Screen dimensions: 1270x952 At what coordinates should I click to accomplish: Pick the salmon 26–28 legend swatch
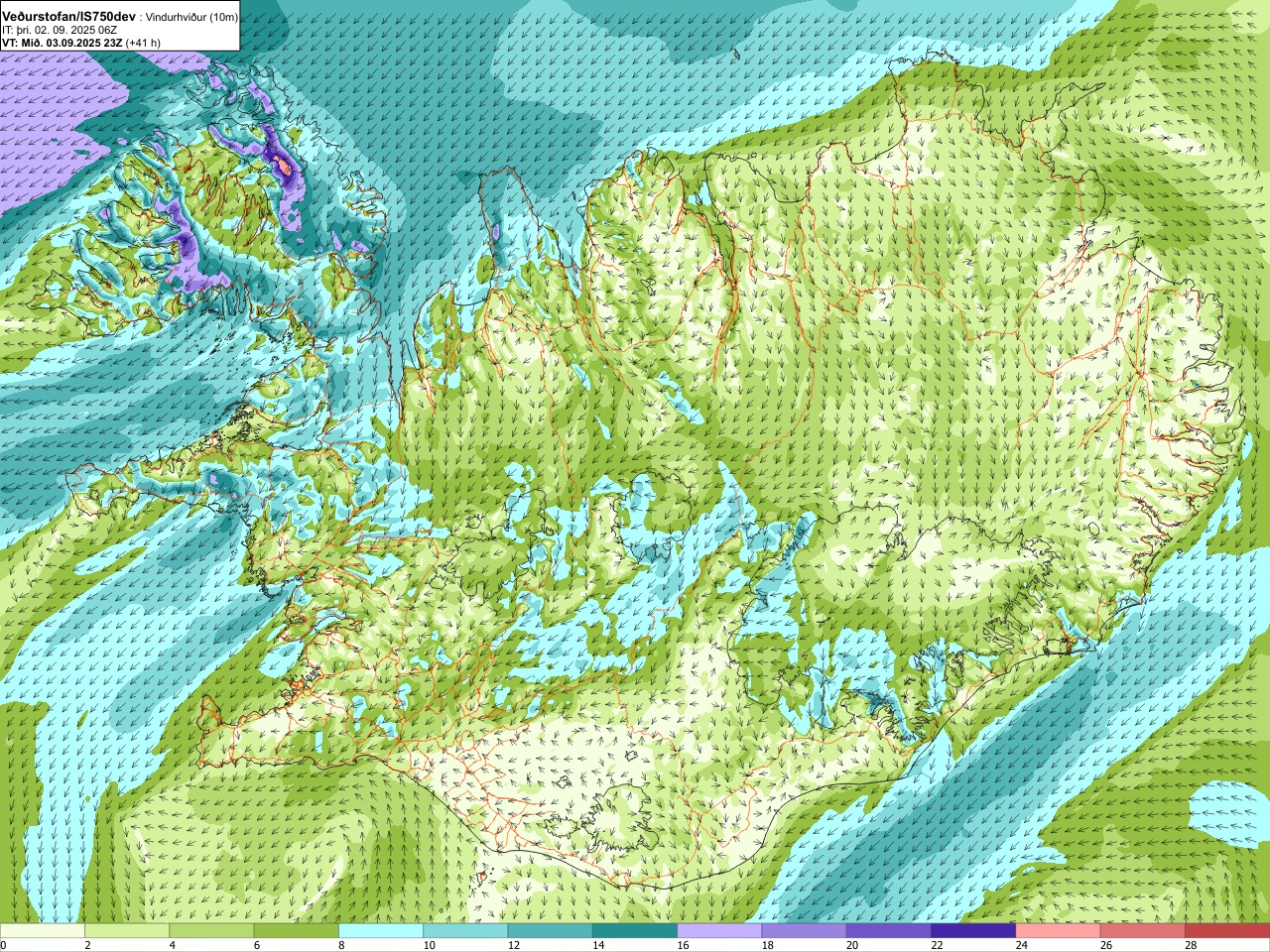1143,931
